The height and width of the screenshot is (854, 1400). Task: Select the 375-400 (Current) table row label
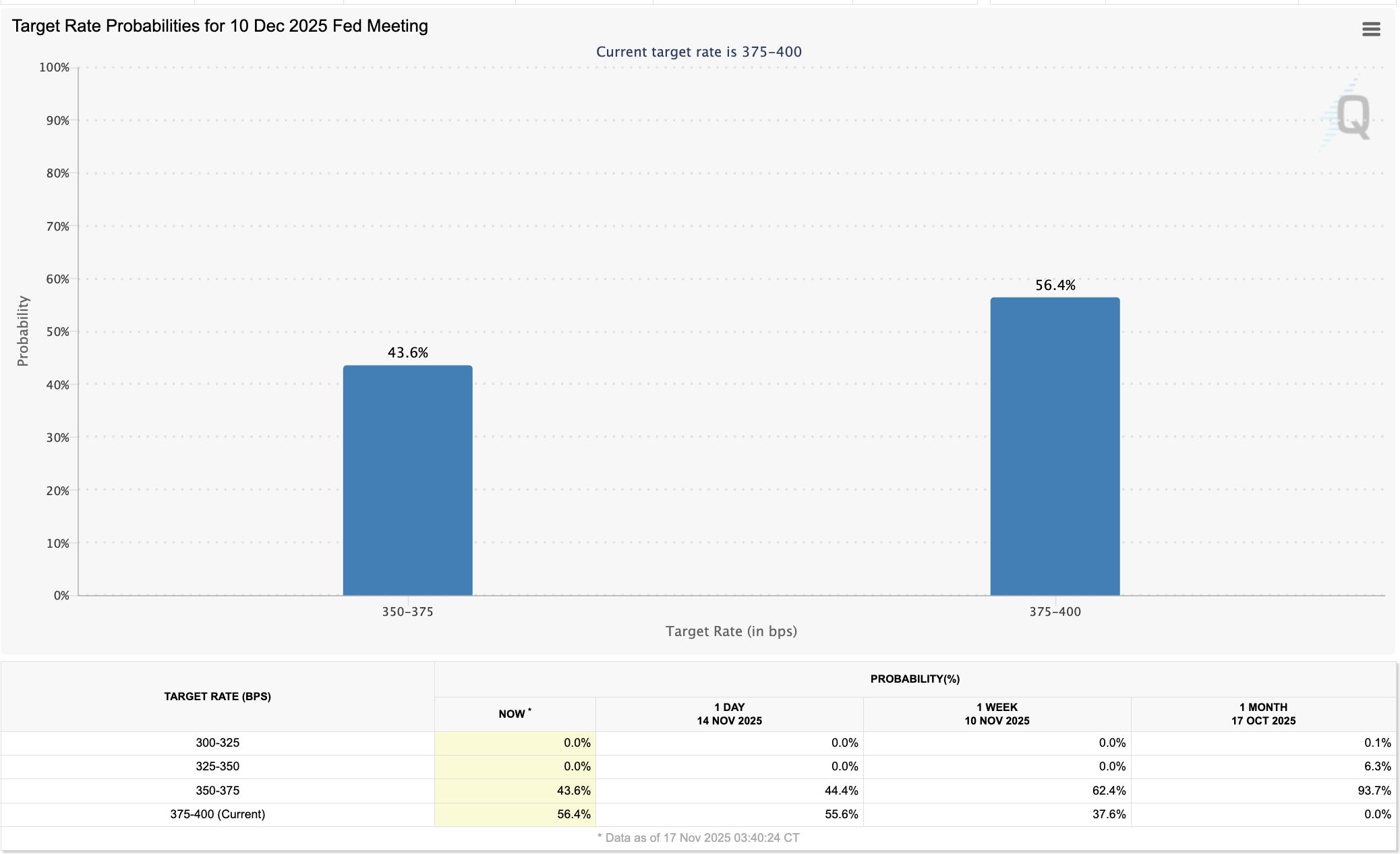217,814
